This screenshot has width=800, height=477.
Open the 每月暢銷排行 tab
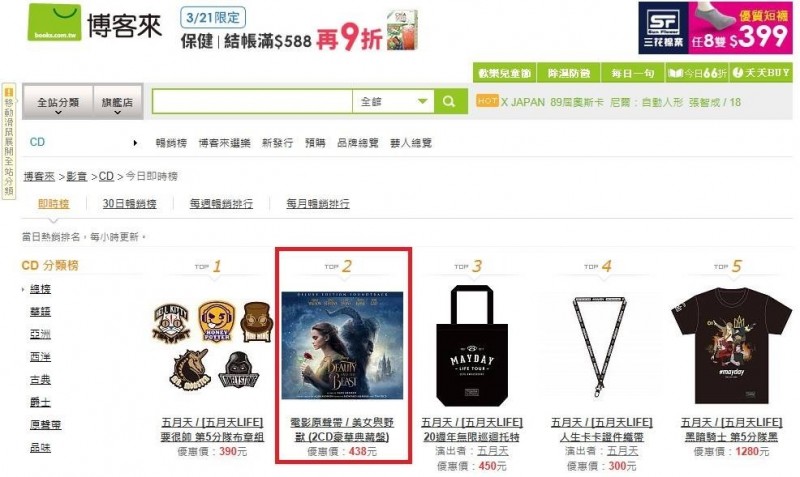pyautogui.click(x=318, y=204)
